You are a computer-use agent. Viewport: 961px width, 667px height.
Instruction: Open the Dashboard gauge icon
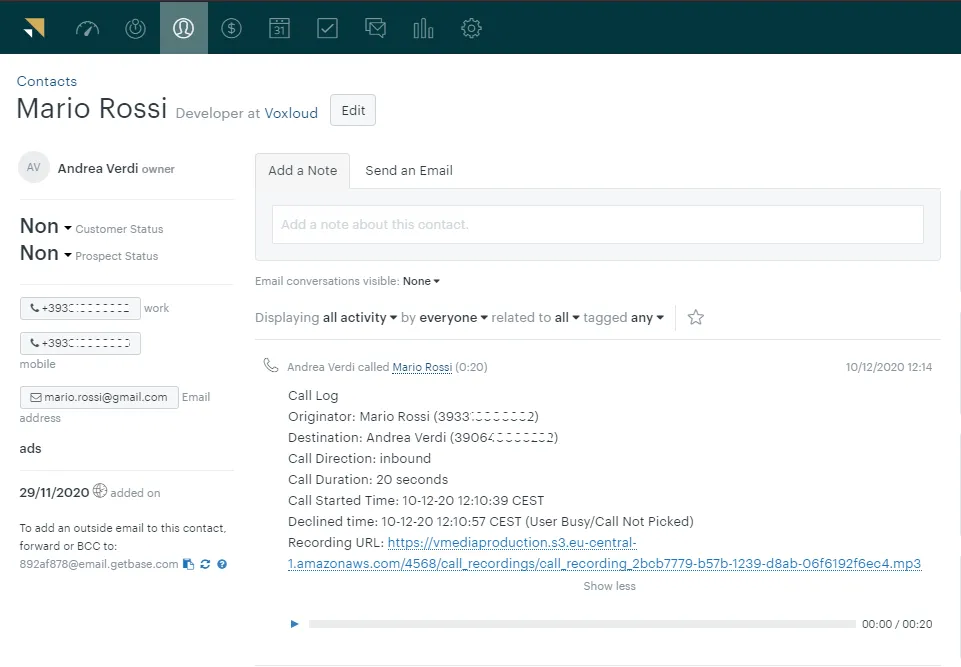point(87,28)
